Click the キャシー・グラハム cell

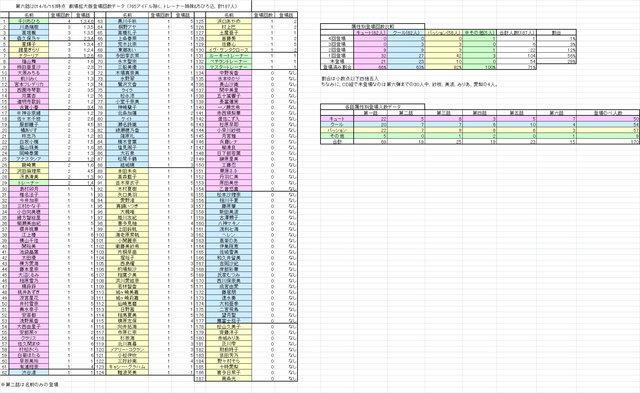coord(127,367)
